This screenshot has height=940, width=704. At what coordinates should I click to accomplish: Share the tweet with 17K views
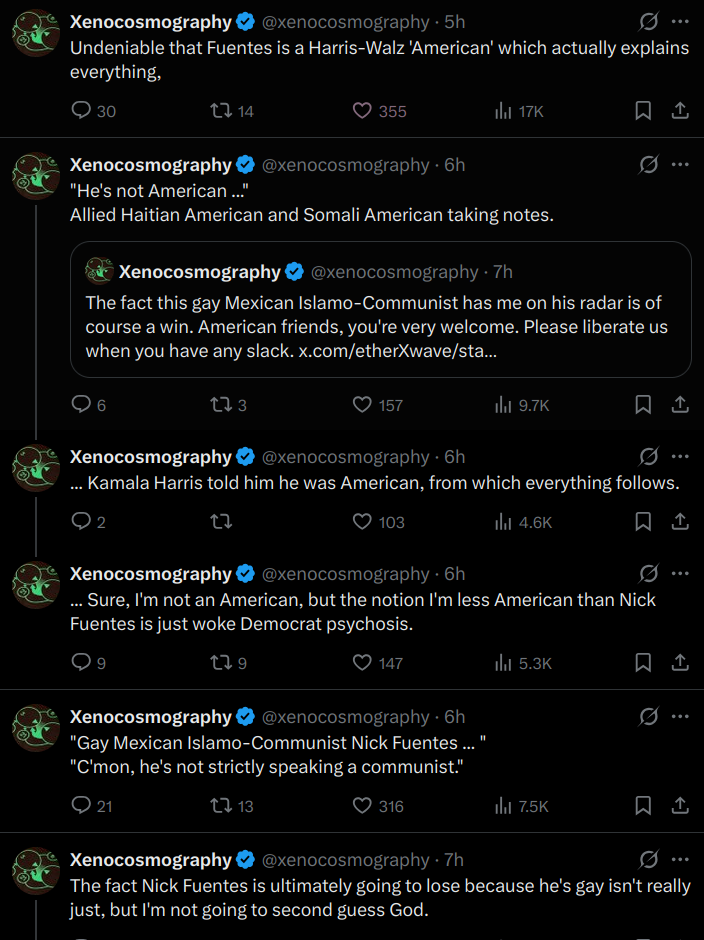pos(679,111)
